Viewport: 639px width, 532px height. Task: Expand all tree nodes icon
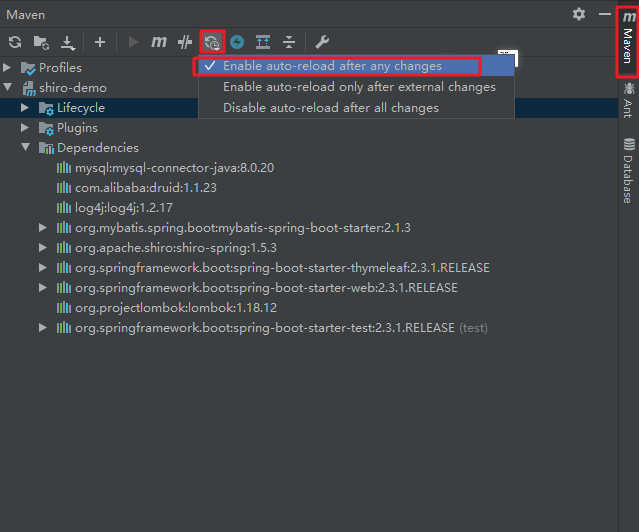pos(263,42)
